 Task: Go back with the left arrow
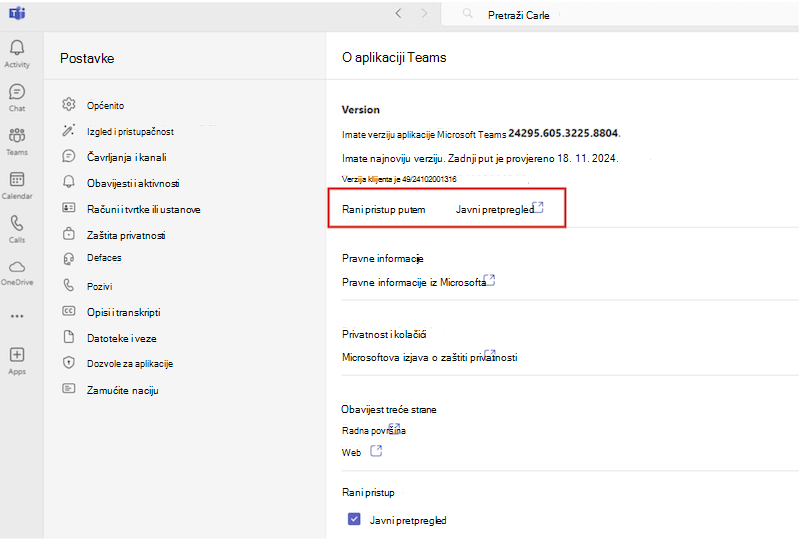coord(398,14)
